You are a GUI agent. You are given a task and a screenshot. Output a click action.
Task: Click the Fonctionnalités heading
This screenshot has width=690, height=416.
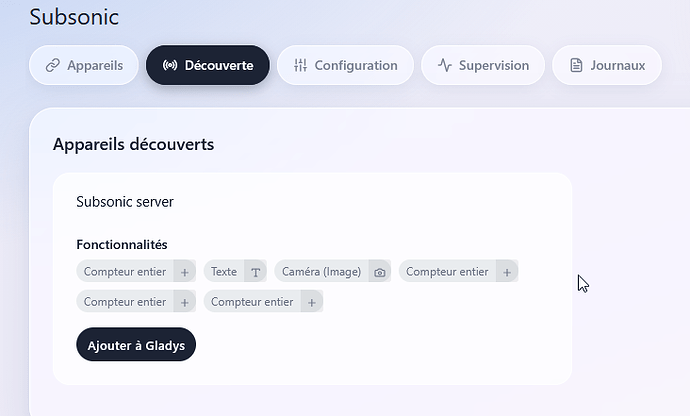pyautogui.click(x=122, y=244)
